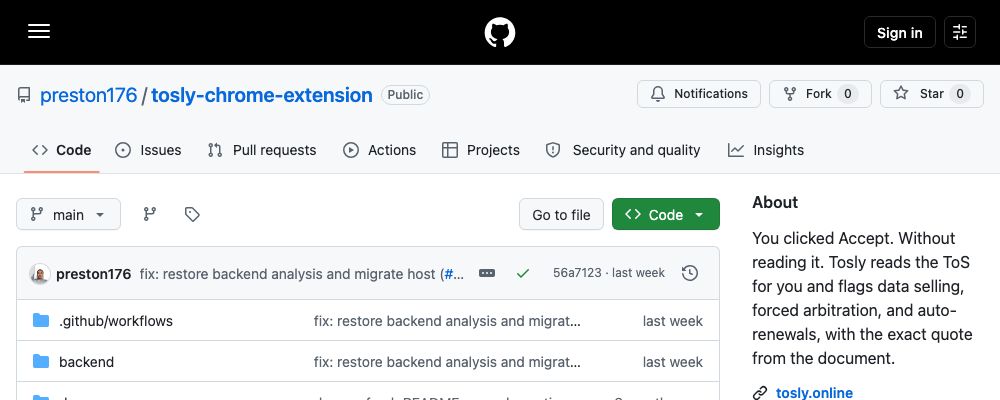Star the repository
The height and width of the screenshot is (400, 1000).
pos(932,94)
